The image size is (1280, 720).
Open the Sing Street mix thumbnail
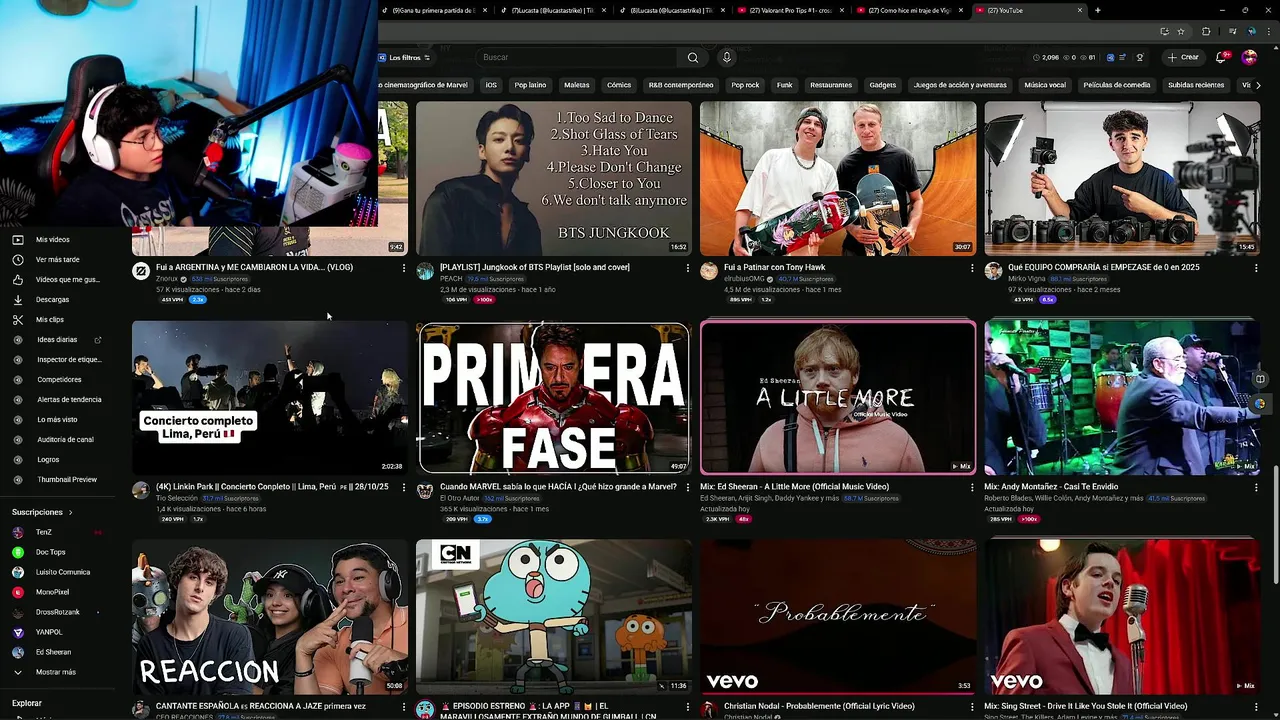[x=1122, y=617]
